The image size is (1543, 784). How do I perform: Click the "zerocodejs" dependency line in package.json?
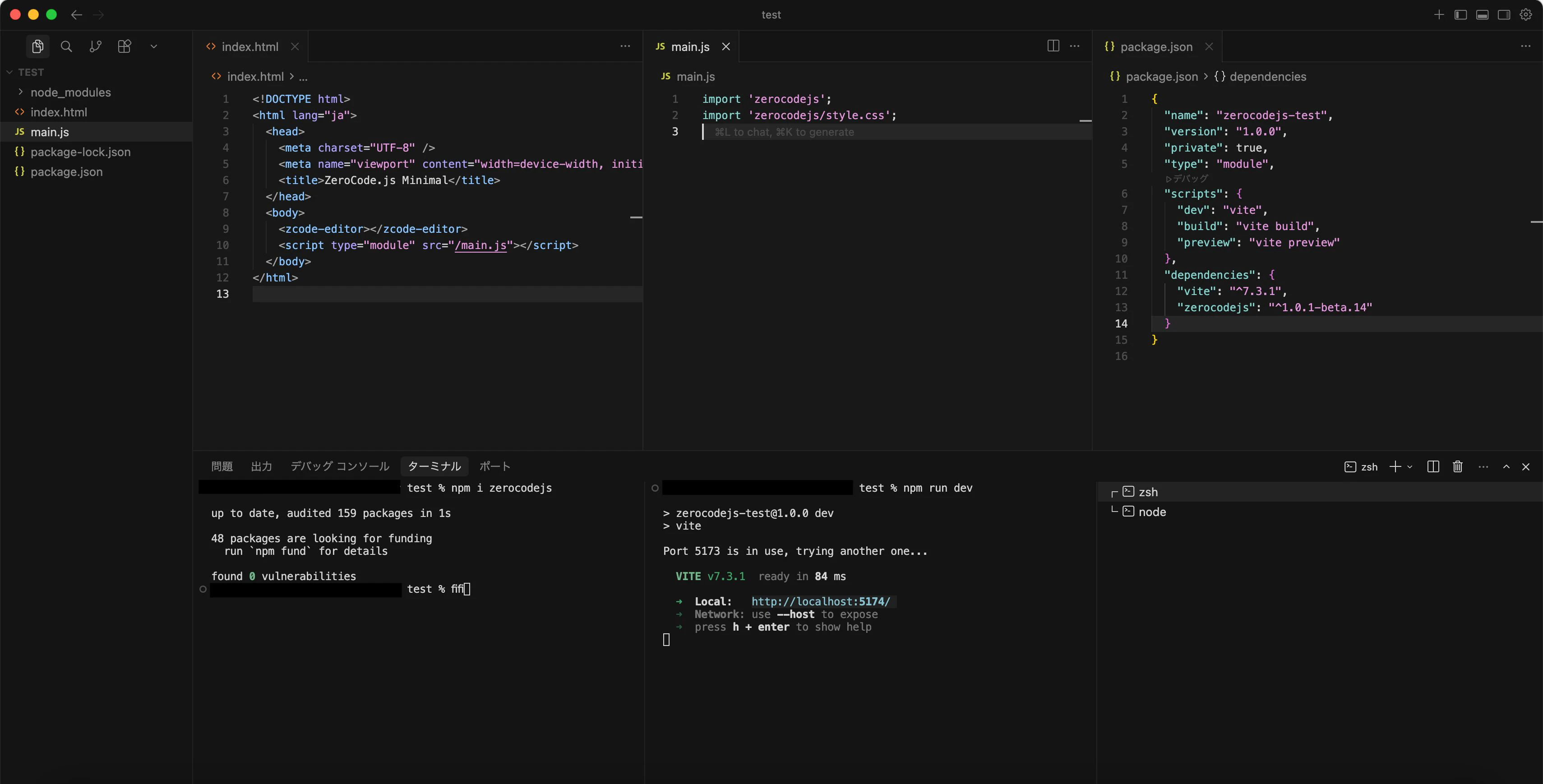pos(1275,307)
